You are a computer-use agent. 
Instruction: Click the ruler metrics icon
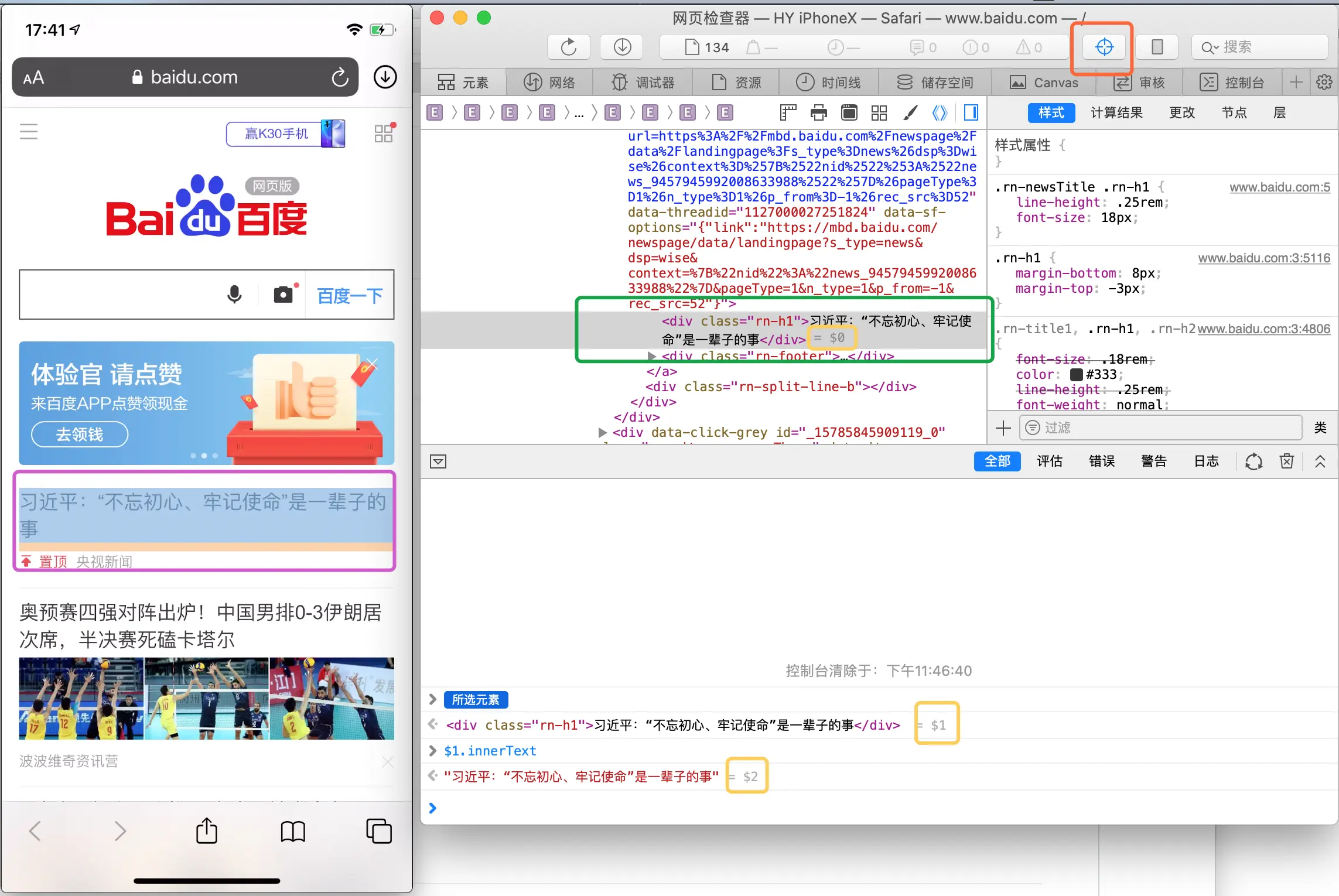(788, 112)
